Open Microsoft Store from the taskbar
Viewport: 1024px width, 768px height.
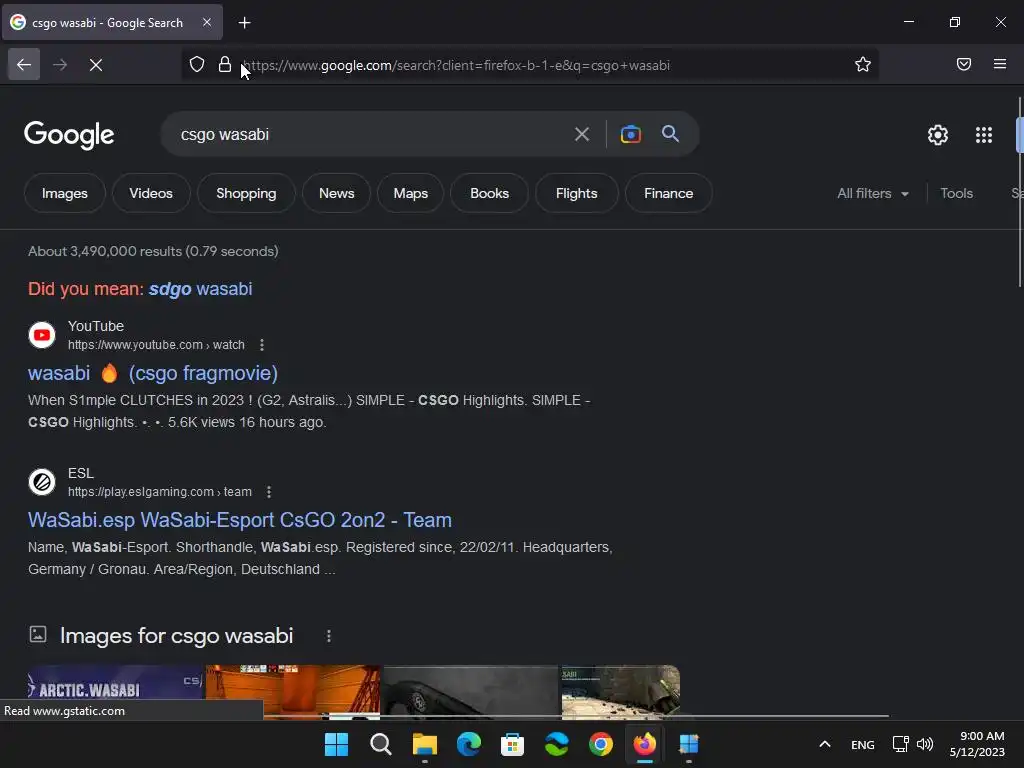pos(513,744)
